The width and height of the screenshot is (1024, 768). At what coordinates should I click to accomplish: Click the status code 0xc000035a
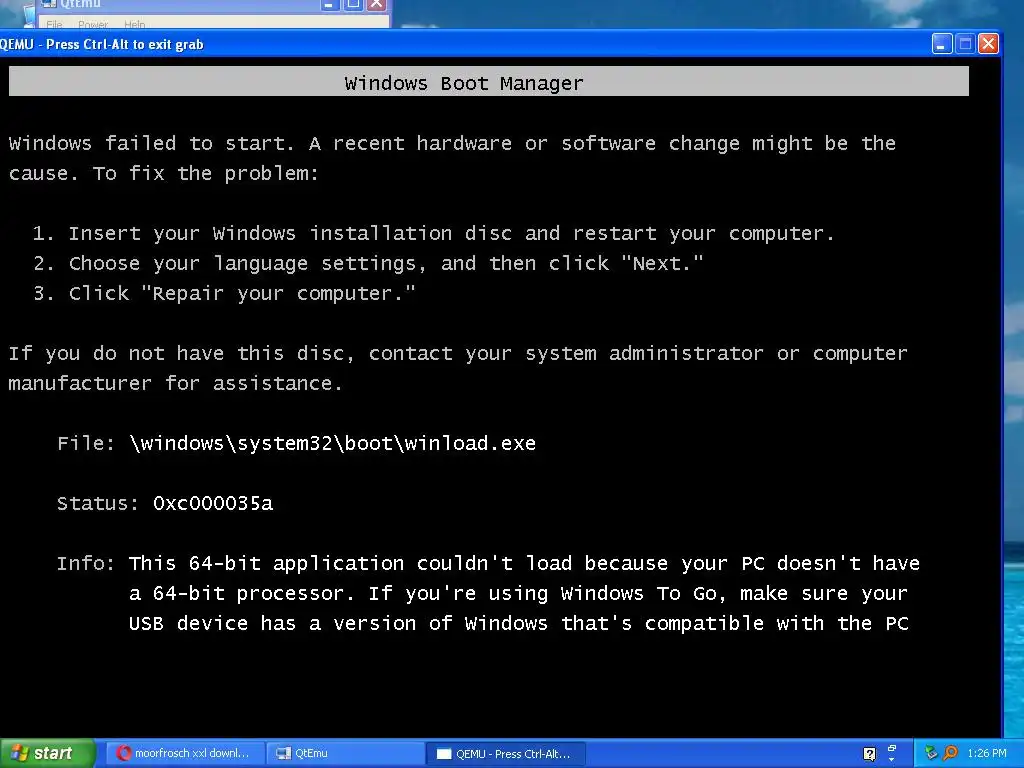click(x=213, y=504)
